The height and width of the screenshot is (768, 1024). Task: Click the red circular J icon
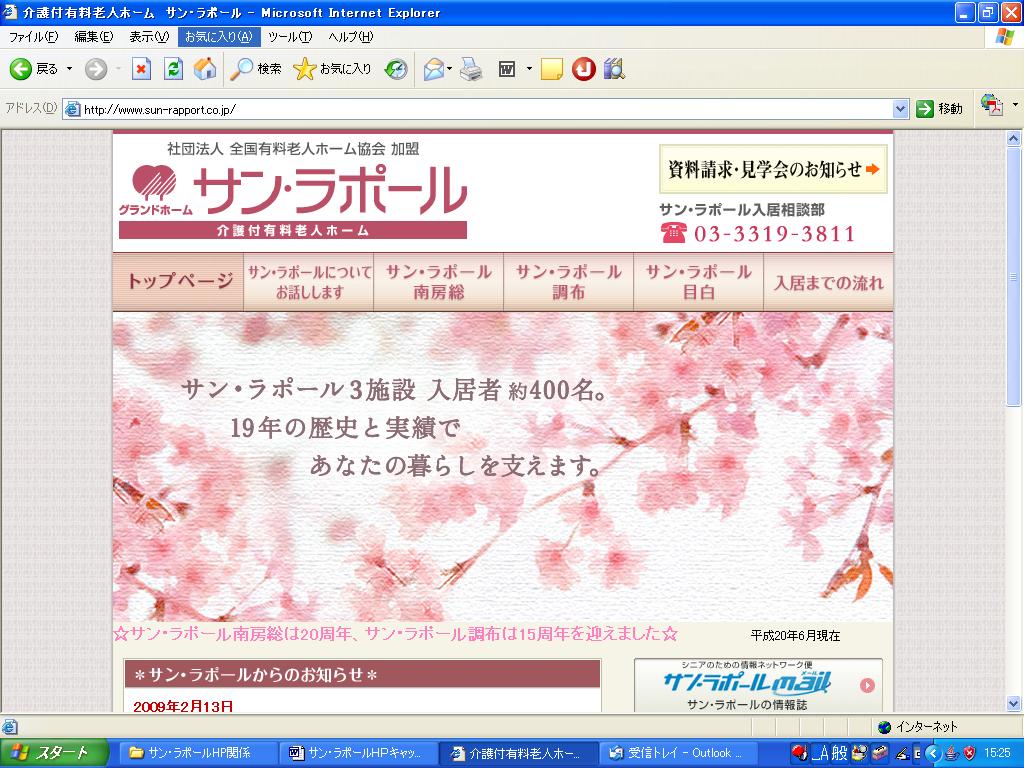[x=584, y=69]
